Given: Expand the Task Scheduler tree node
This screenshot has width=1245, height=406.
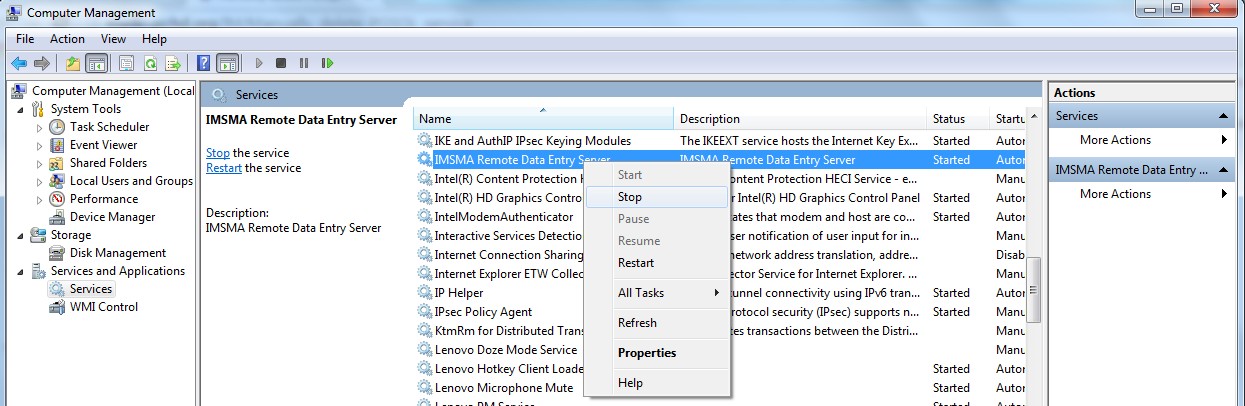Looking at the screenshot, I should click(x=40, y=128).
